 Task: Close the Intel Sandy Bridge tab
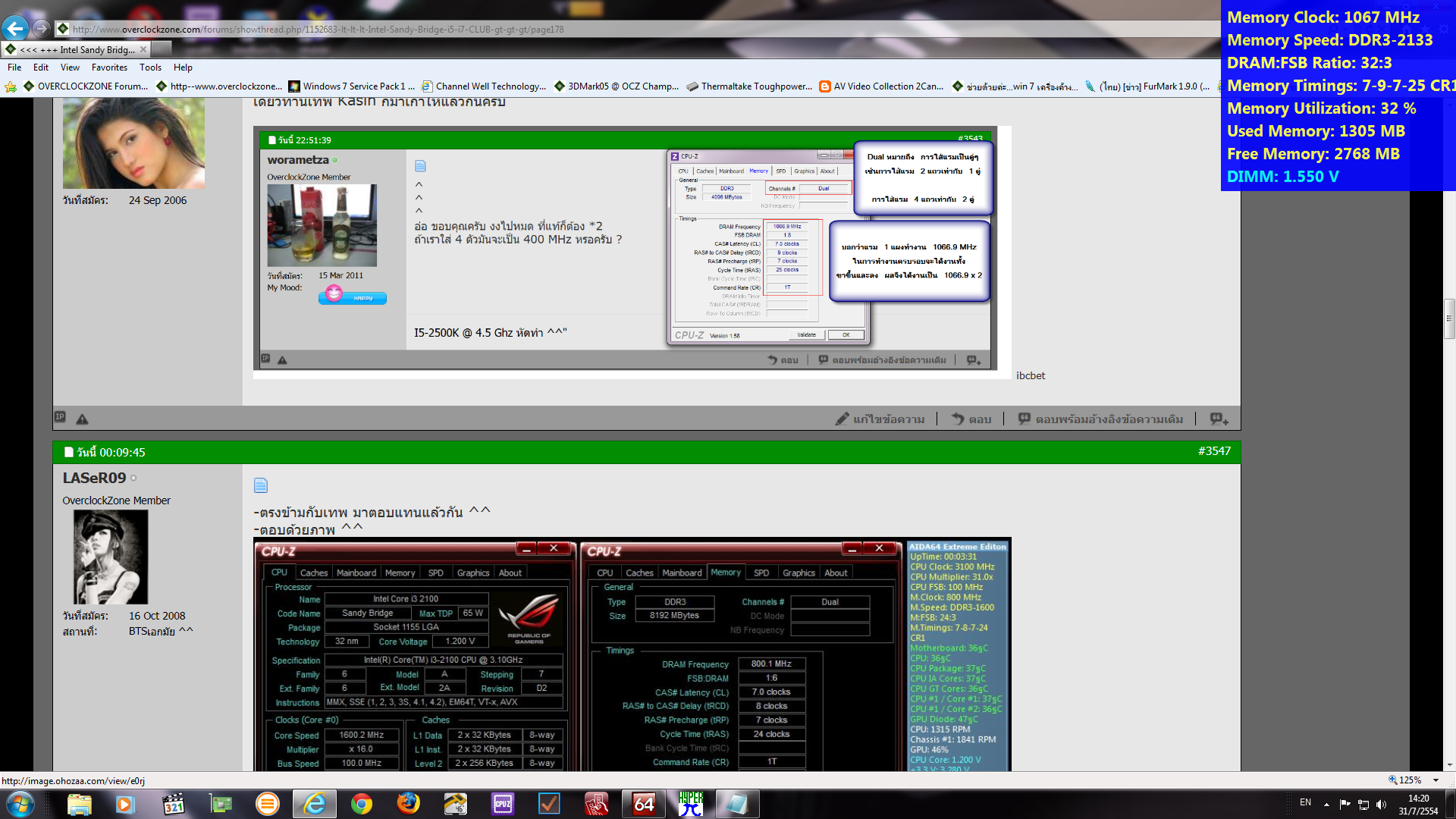143,49
